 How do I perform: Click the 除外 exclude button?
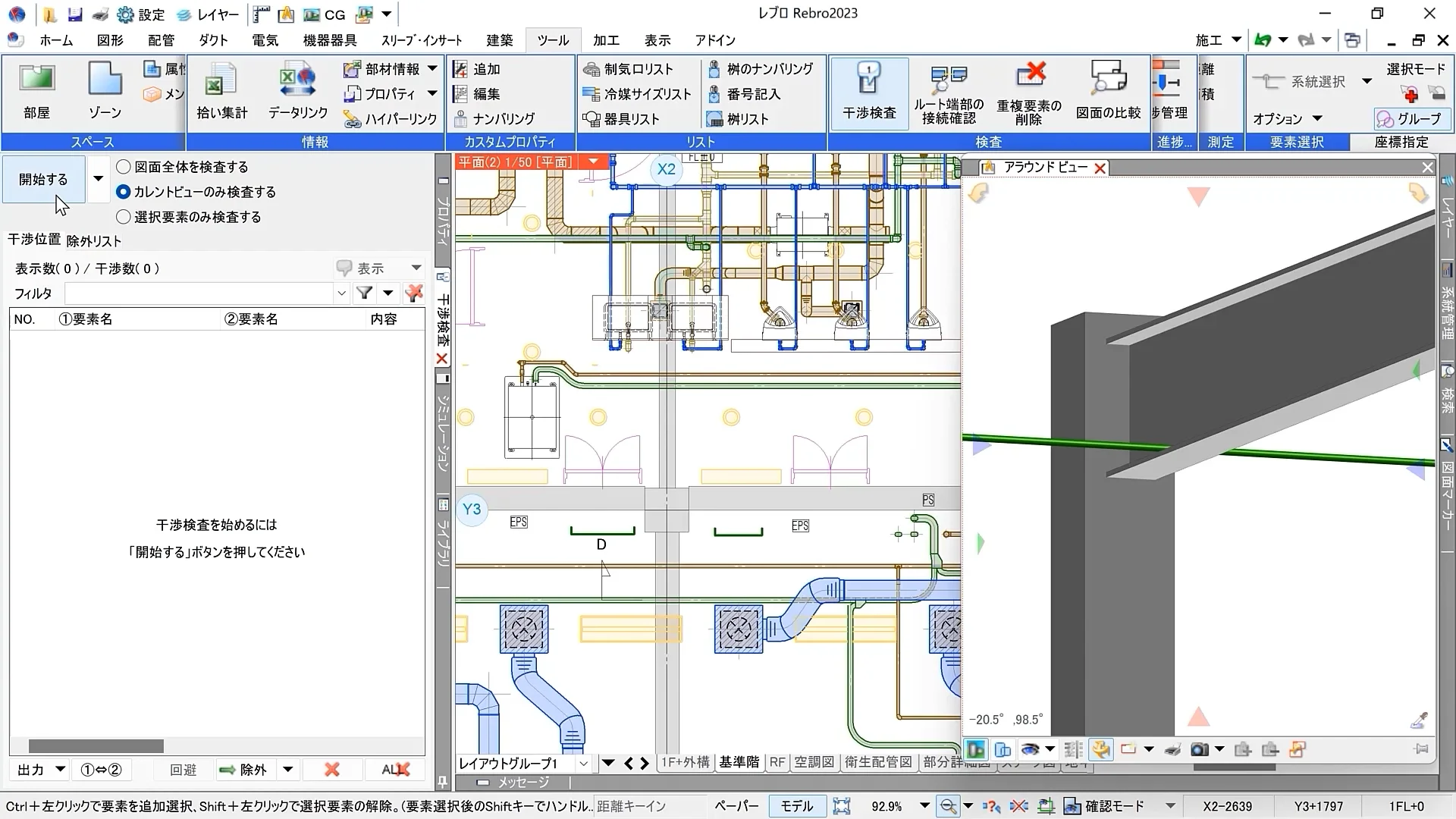pyautogui.click(x=244, y=770)
